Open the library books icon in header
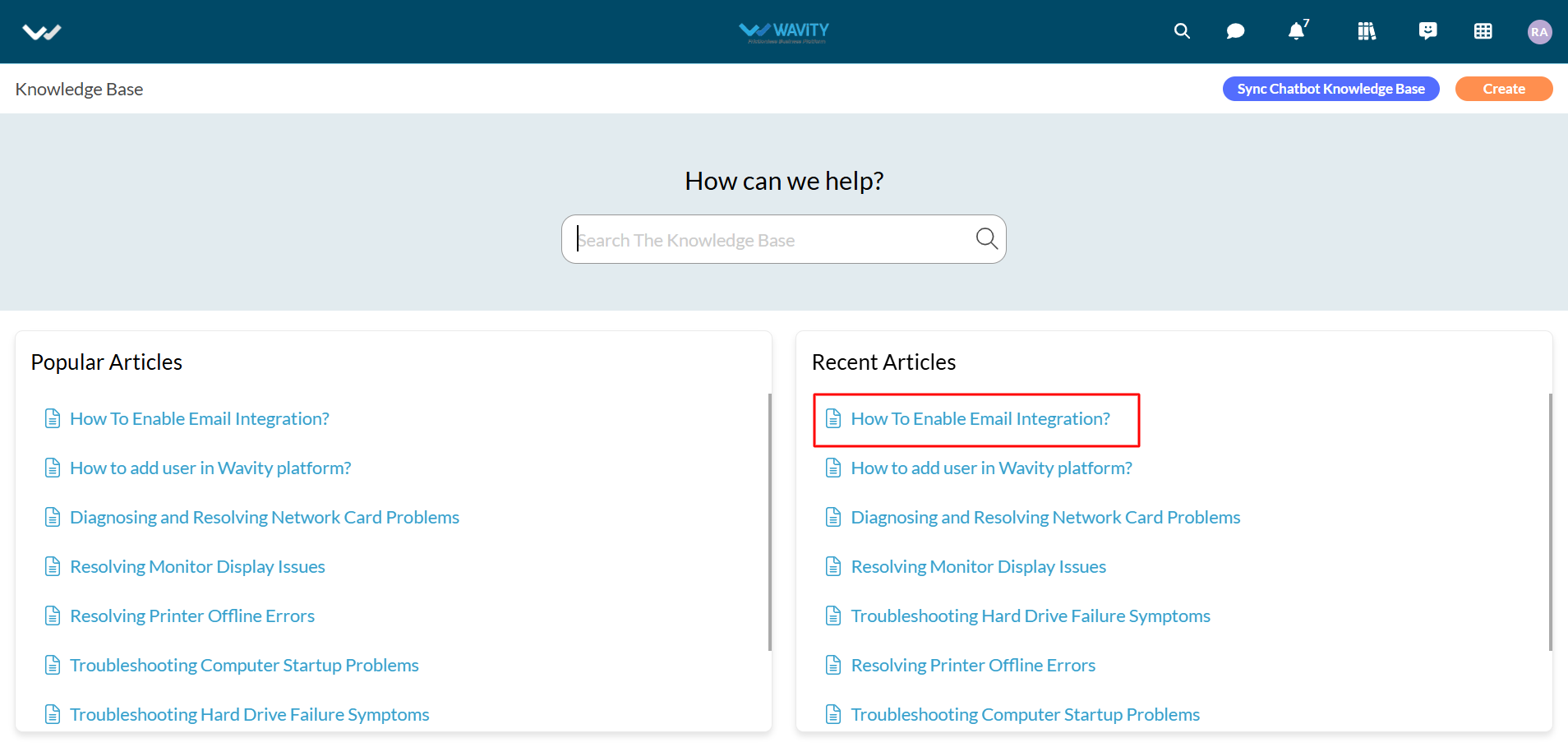The height and width of the screenshot is (747, 1568). point(1367,31)
